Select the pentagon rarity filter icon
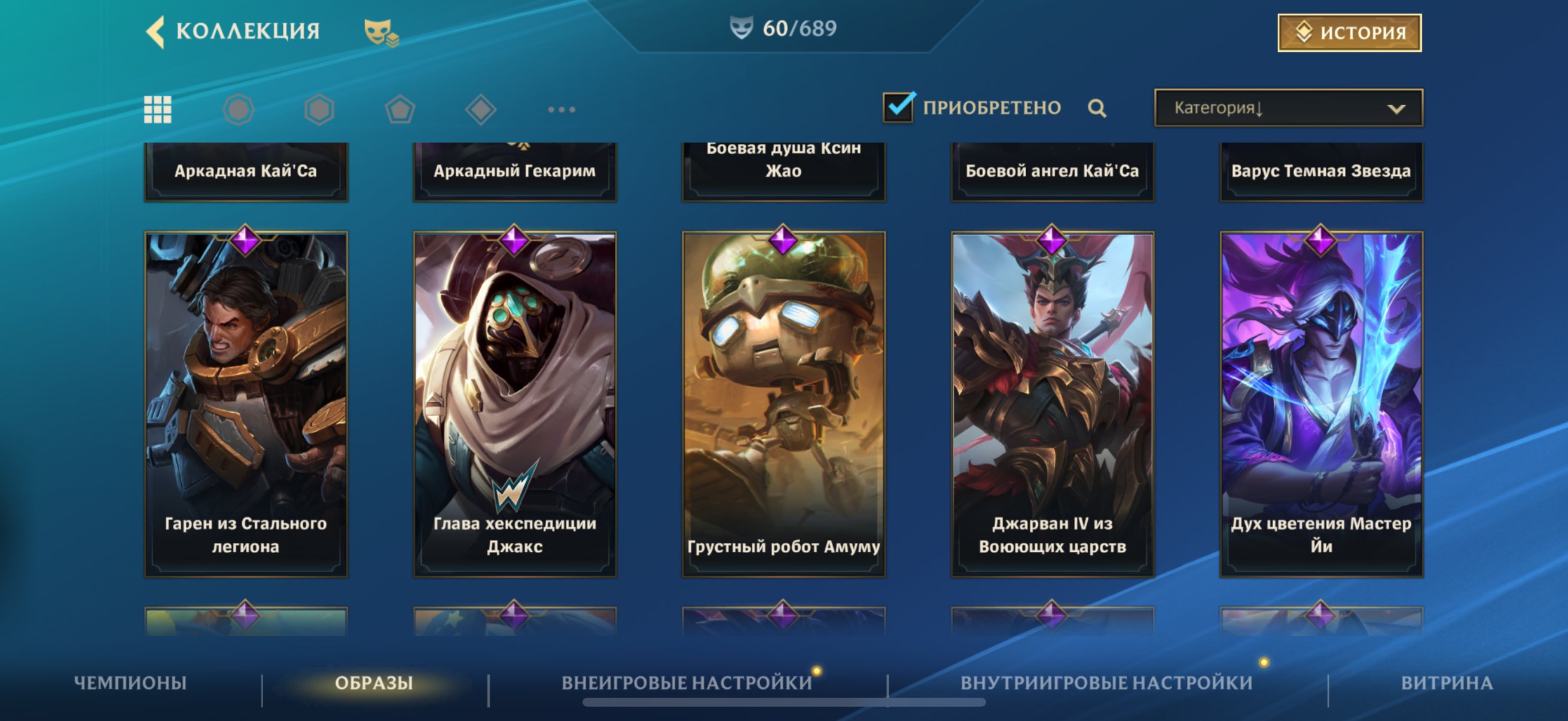The image size is (1568, 721). 400,109
